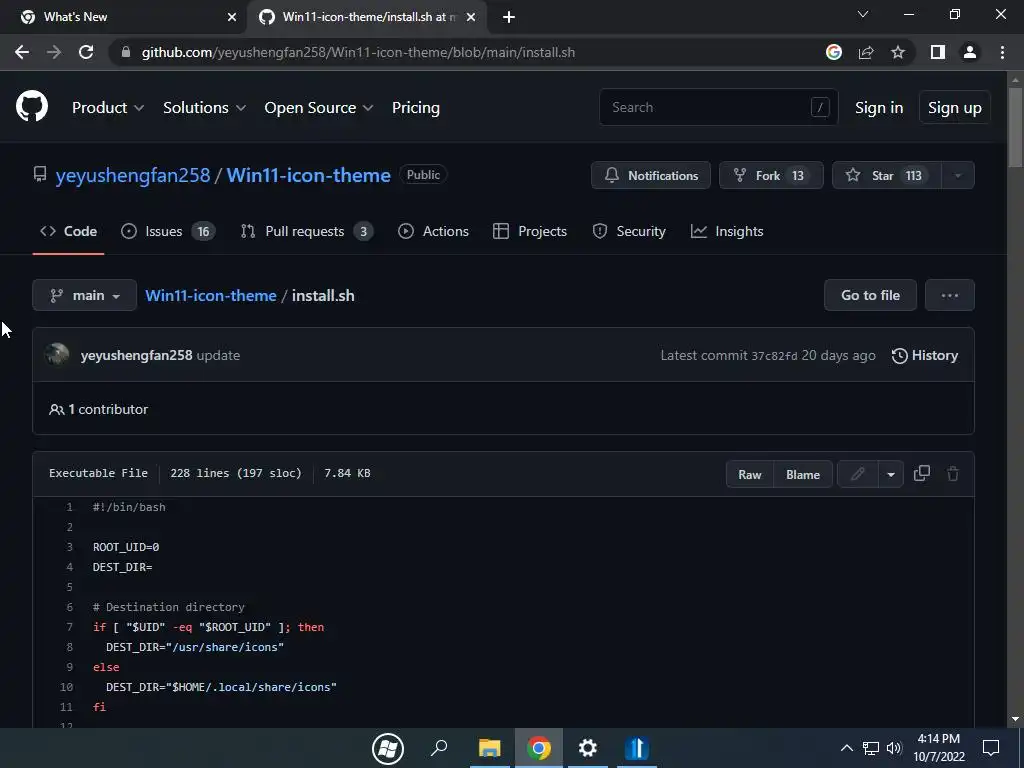The image size is (1024, 768).
Task: Open the notification center icon
Action: (991, 748)
